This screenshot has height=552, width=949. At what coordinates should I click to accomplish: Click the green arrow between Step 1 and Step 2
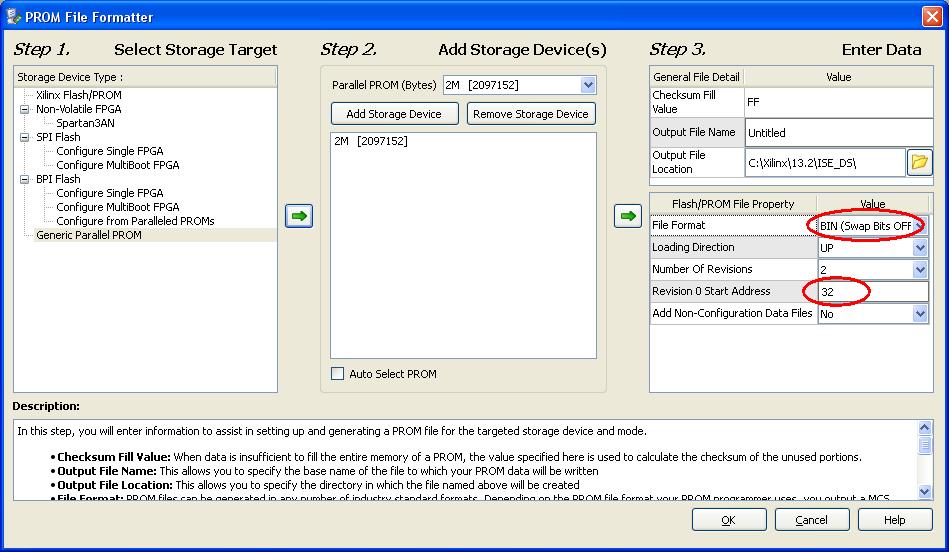pyautogui.click(x=299, y=215)
